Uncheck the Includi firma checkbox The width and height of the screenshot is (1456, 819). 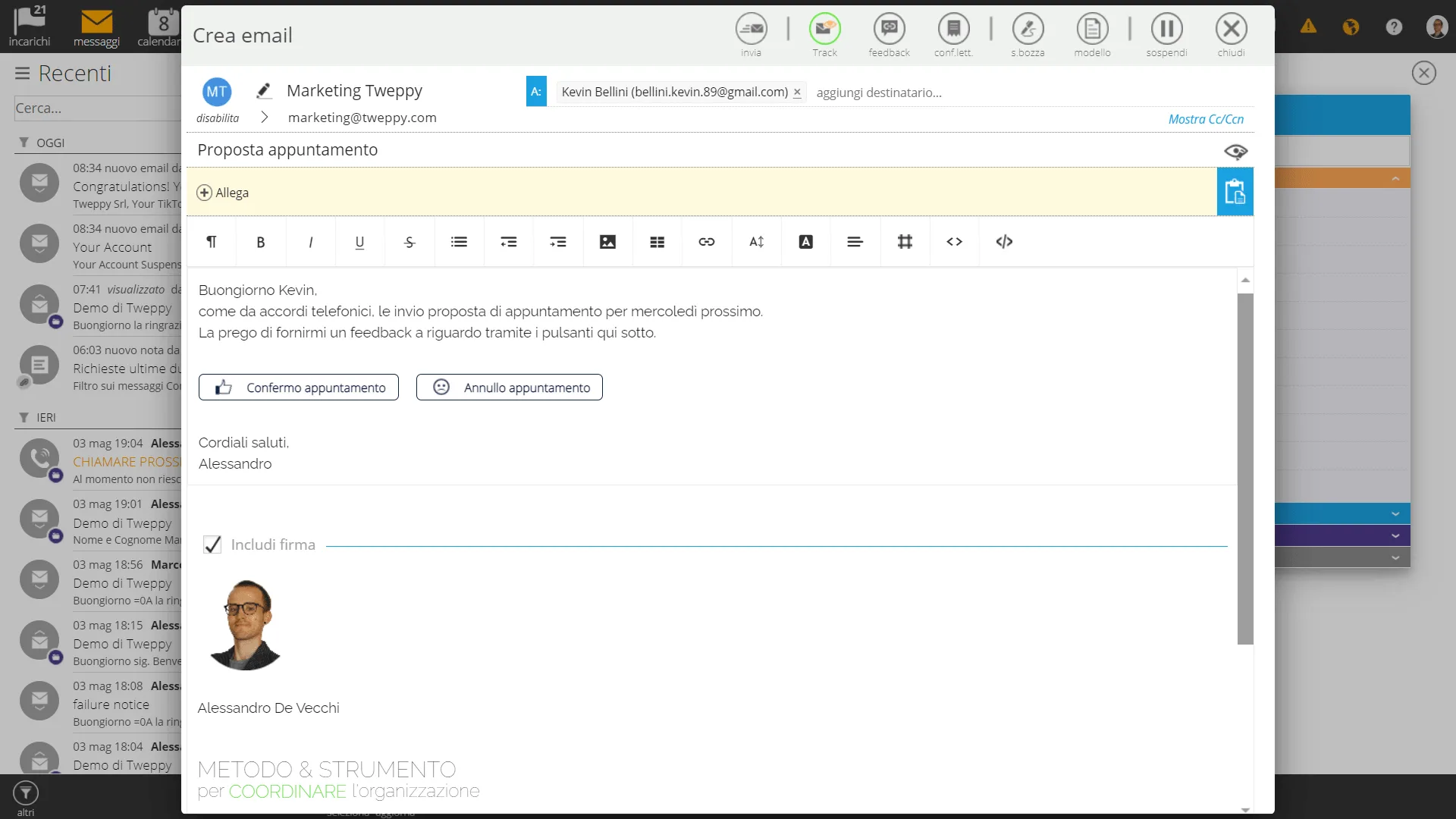click(212, 544)
